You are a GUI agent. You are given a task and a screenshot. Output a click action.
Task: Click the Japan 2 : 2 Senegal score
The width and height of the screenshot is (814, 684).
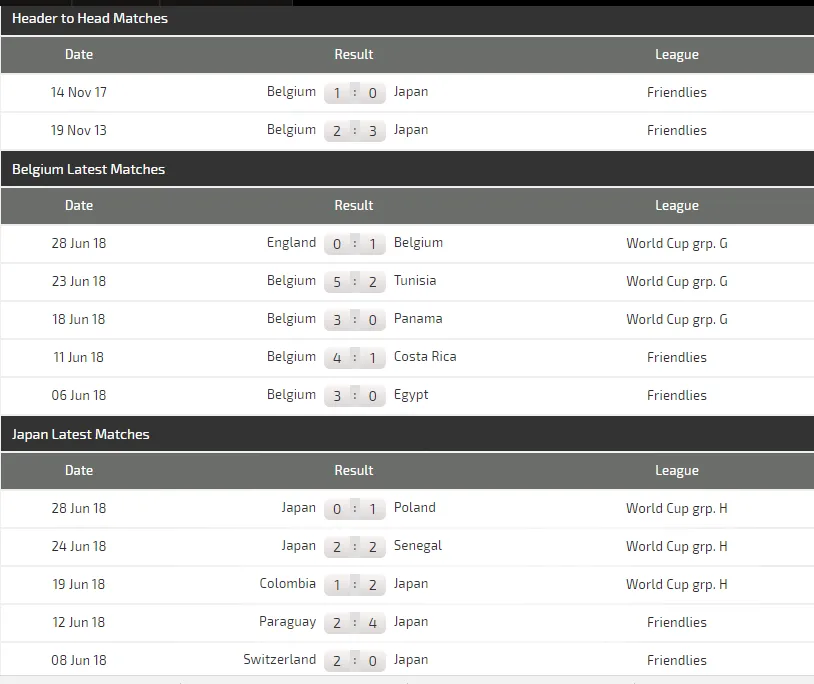pyautogui.click(x=354, y=547)
